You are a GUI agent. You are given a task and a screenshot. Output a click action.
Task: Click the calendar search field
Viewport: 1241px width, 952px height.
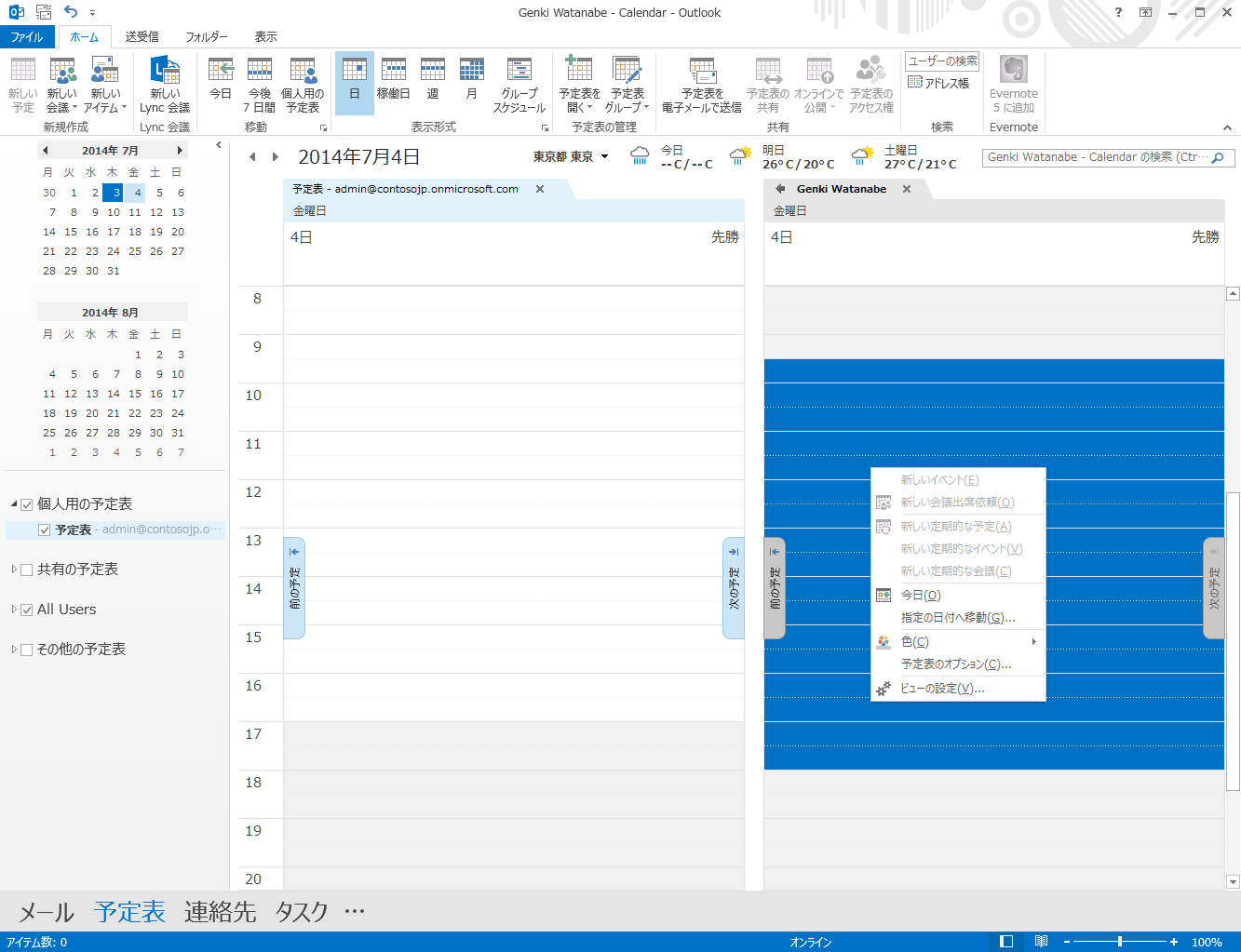[x=1109, y=158]
